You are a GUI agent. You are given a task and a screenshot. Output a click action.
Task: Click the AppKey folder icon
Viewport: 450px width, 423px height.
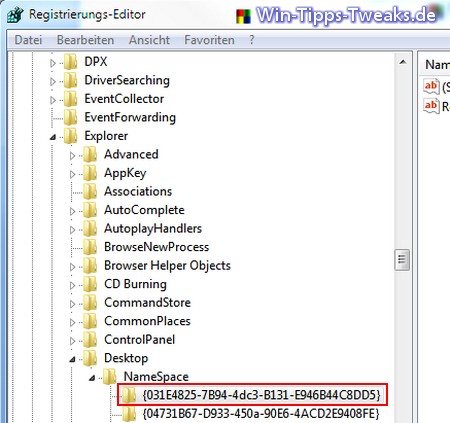tap(90, 173)
